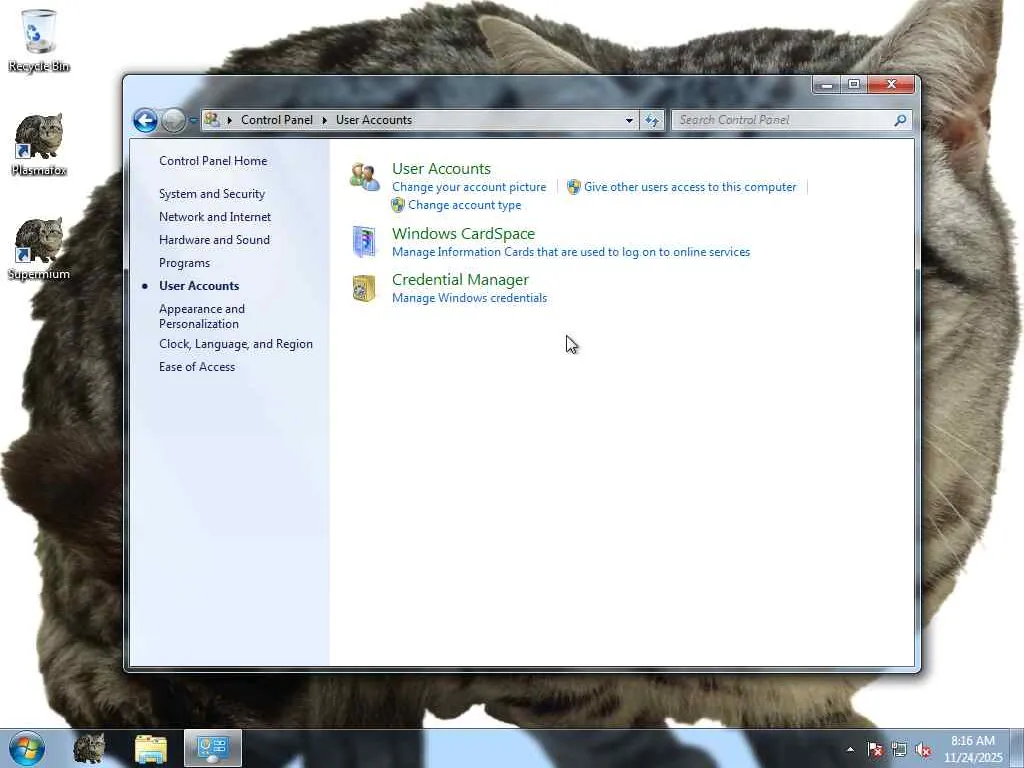Open the Credential Manager heading

[x=460, y=280]
